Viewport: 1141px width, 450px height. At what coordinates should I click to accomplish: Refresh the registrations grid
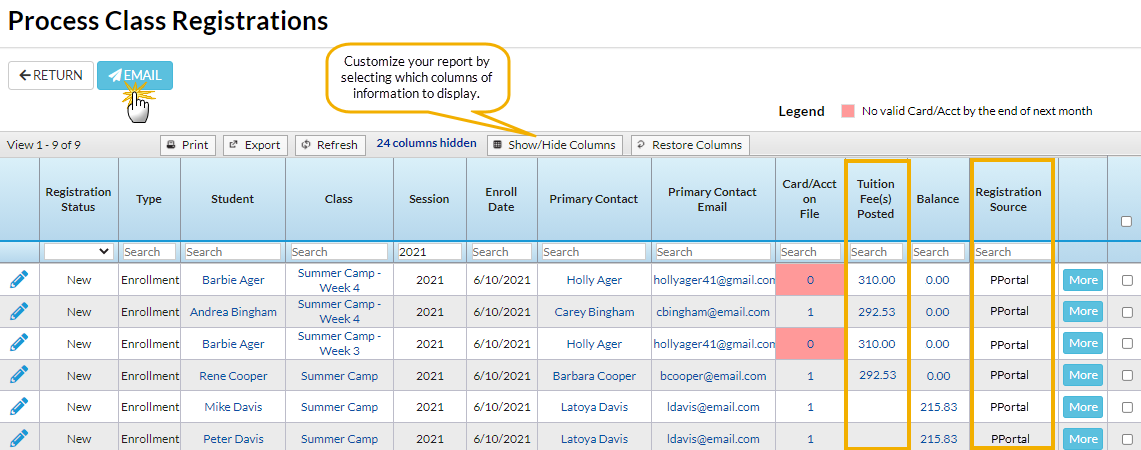330,145
